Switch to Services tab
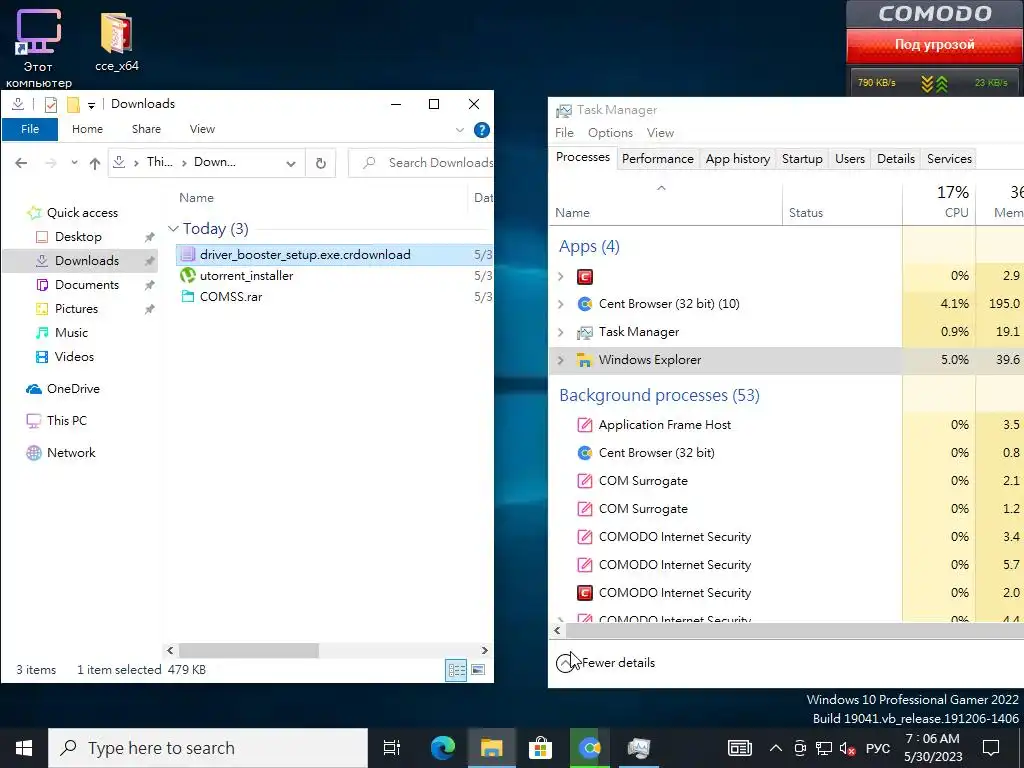1024x768 pixels. pos(949,159)
